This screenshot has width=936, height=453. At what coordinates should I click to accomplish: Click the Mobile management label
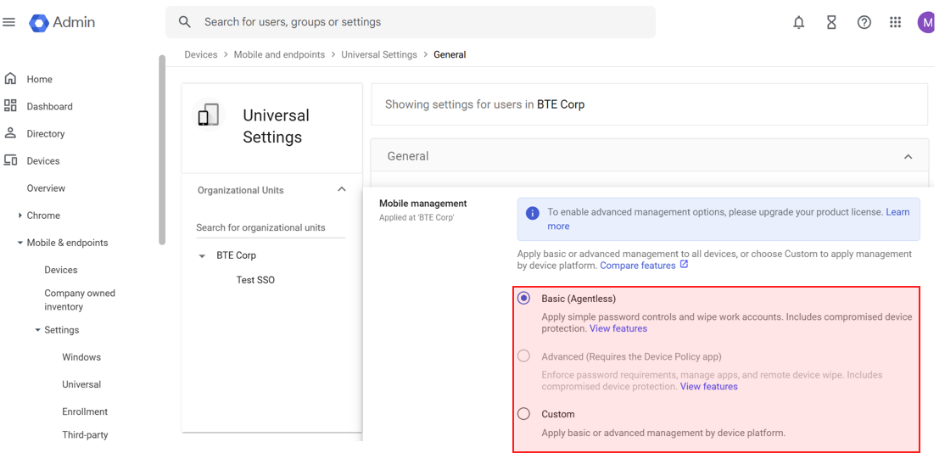pos(423,204)
